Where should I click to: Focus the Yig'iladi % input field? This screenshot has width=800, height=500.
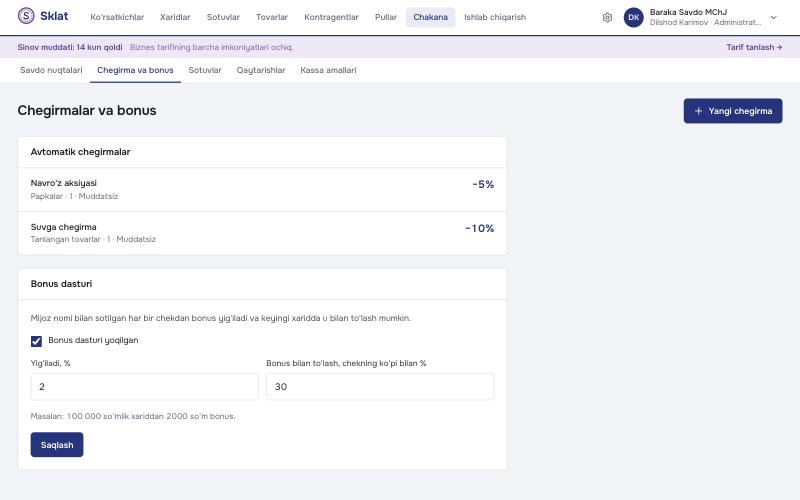pos(144,387)
